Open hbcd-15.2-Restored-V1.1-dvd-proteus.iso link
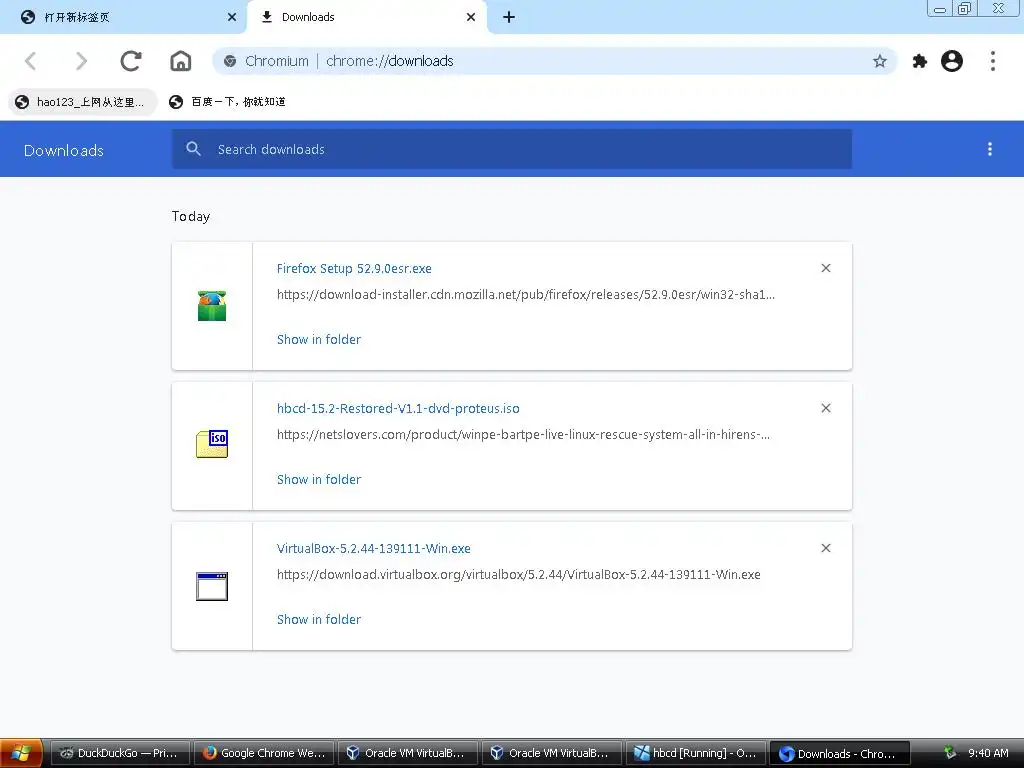Screen dimensions: 1024x768 [398, 409]
